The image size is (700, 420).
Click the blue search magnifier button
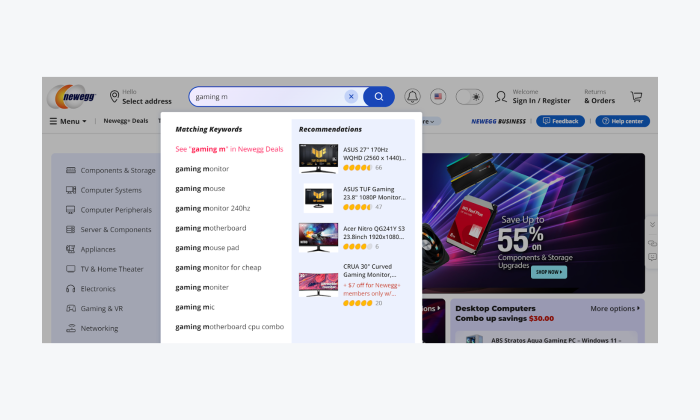[379, 96]
